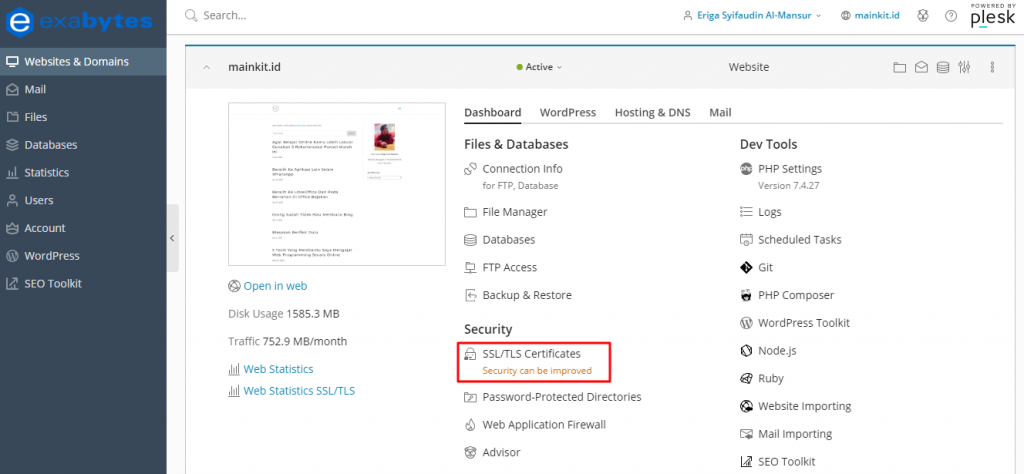Open Databases link under Files & Databases
The height and width of the screenshot is (474, 1024).
click(509, 240)
